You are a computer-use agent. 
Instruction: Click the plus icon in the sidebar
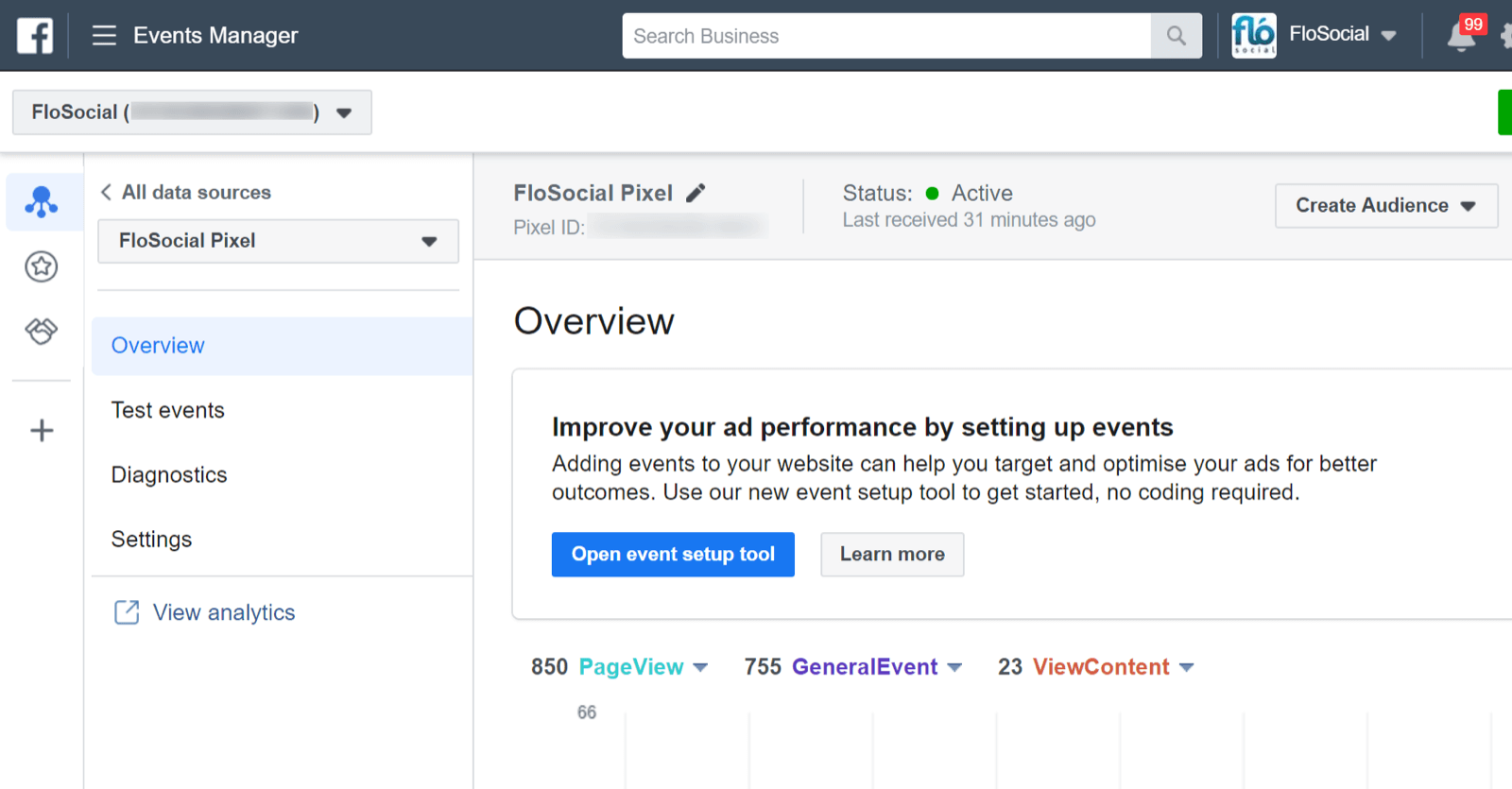(42, 431)
